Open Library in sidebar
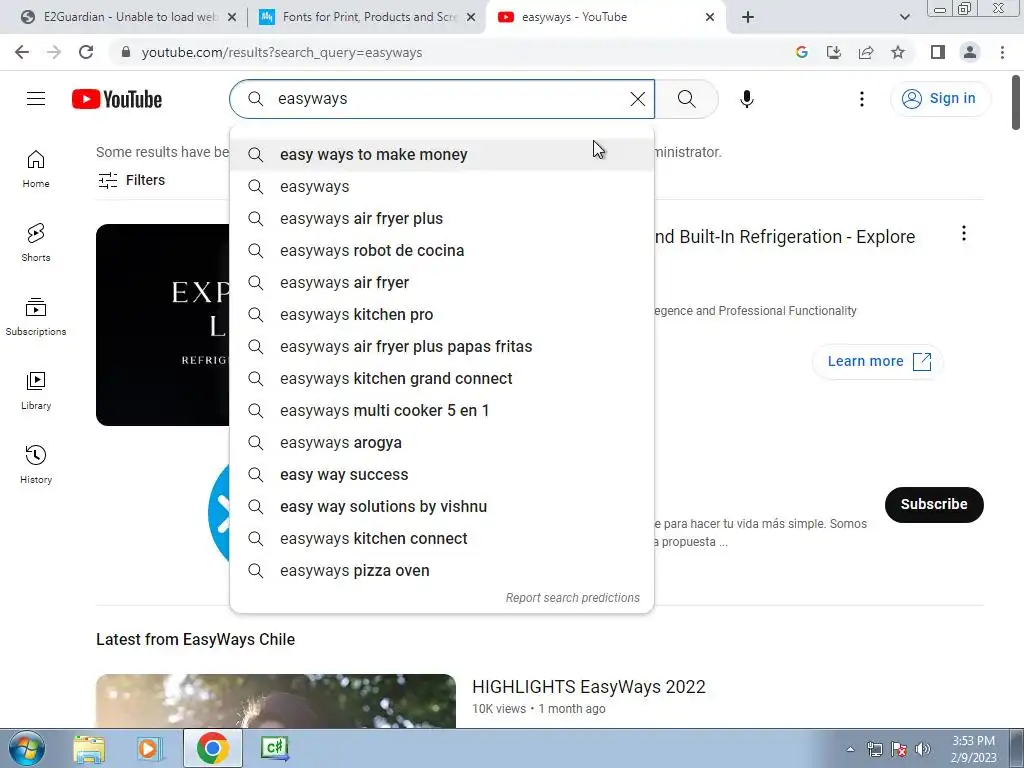This screenshot has height=768, width=1024. [x=36, y=391]
